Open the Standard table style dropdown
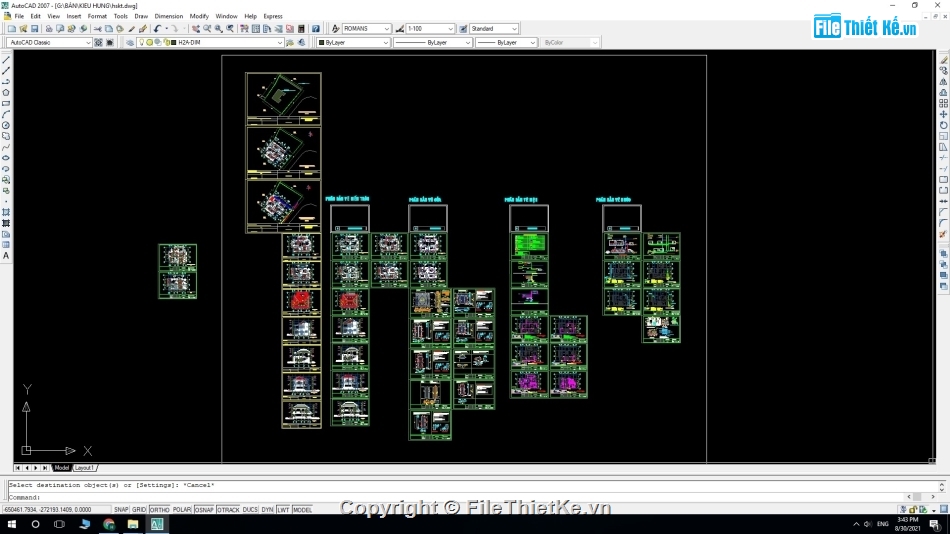The height and width of the screenshot is (534, 950). click(x=494, y=28)
